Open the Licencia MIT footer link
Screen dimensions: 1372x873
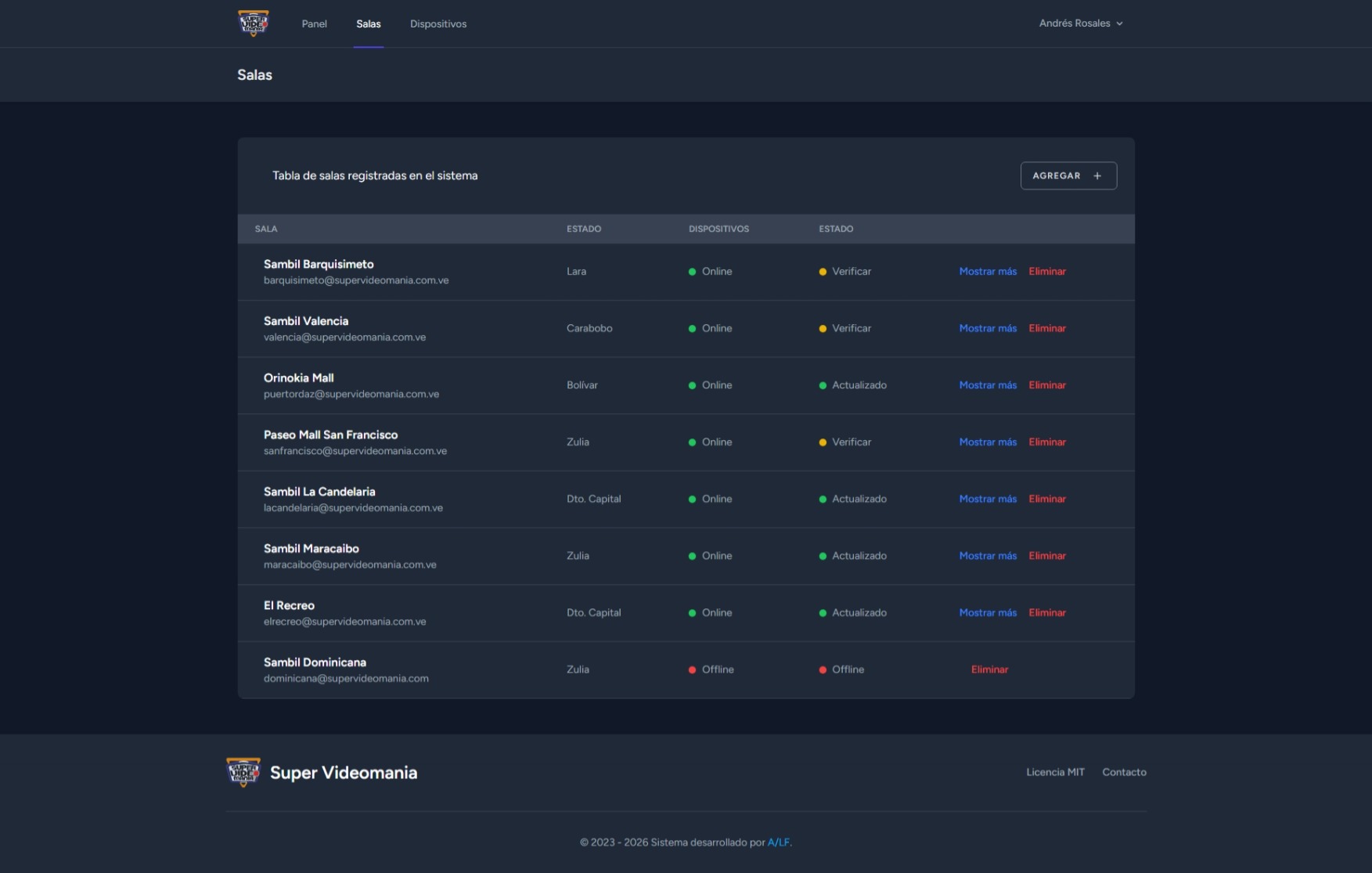coord(1055,772)
